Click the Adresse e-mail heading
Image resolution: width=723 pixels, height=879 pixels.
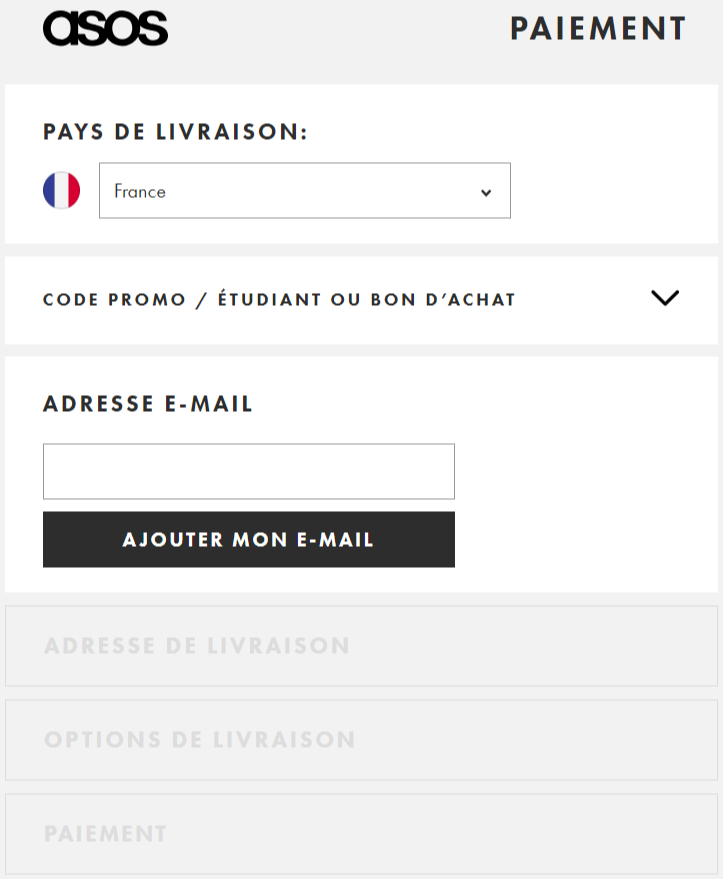pyautogui.click(x=148, y=404)
